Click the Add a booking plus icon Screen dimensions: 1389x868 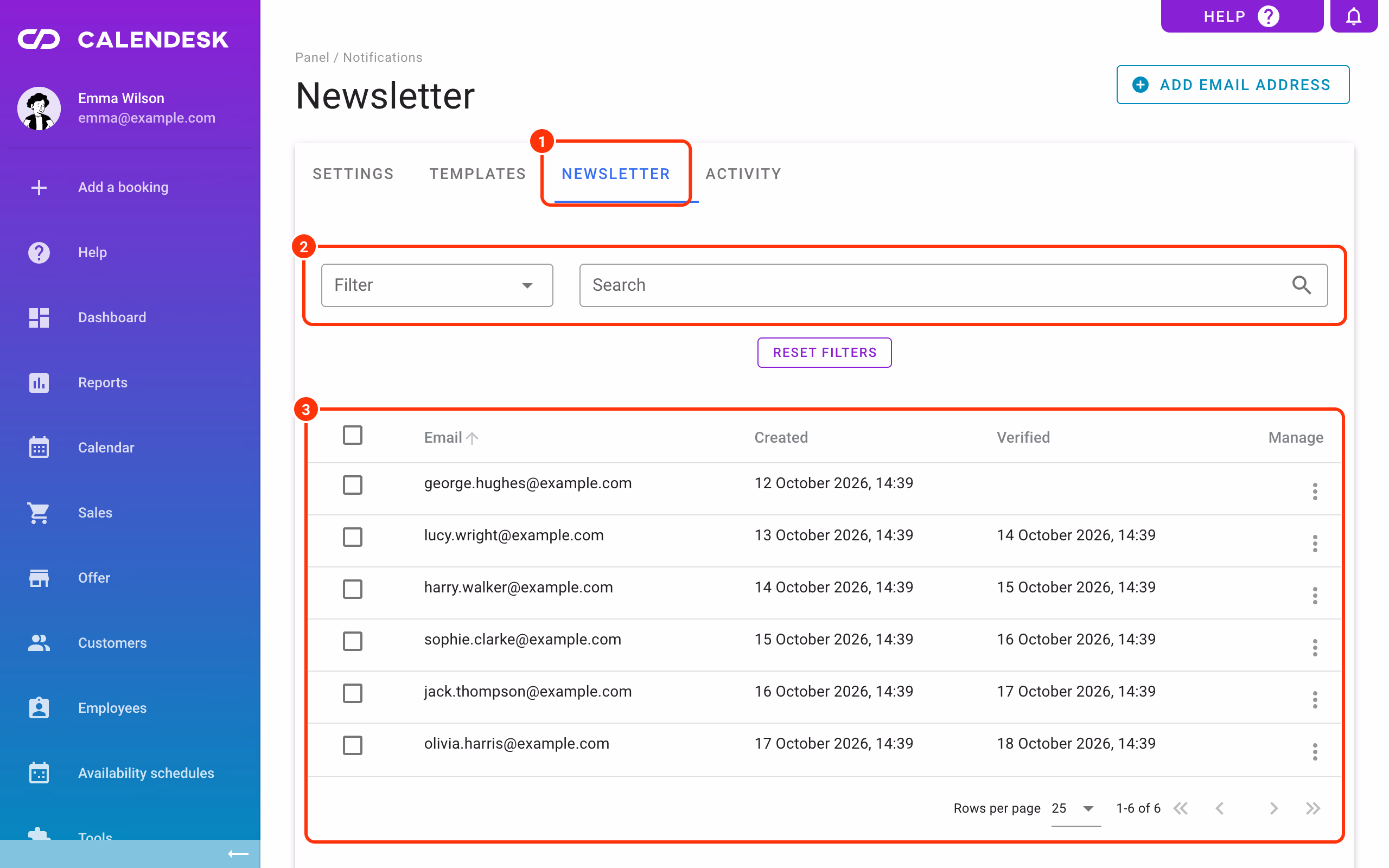pos(39,187)
